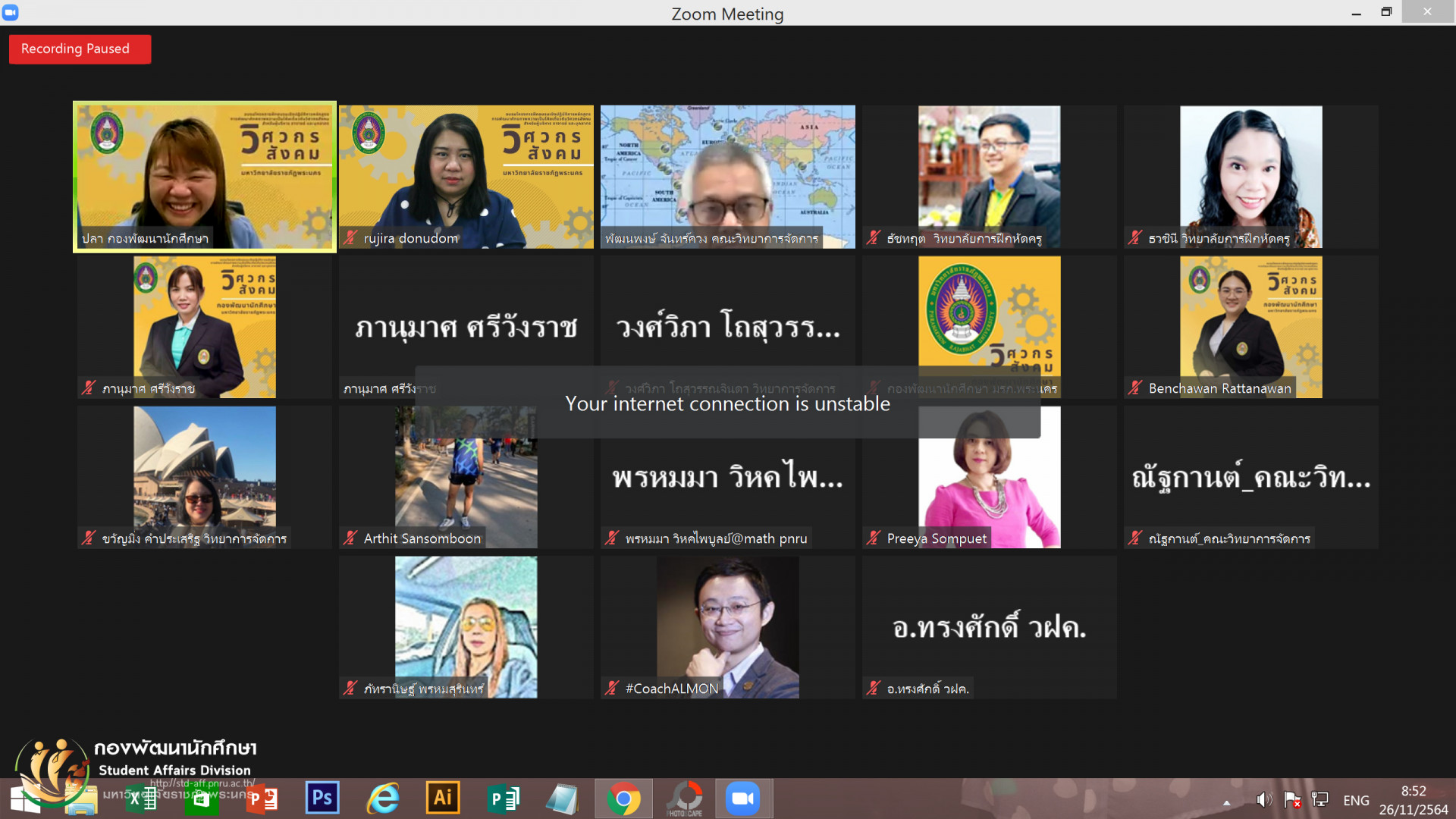Open Microsoft Publisher taskbar icon
1456x819 pixels.
click(x=503, y=799)
